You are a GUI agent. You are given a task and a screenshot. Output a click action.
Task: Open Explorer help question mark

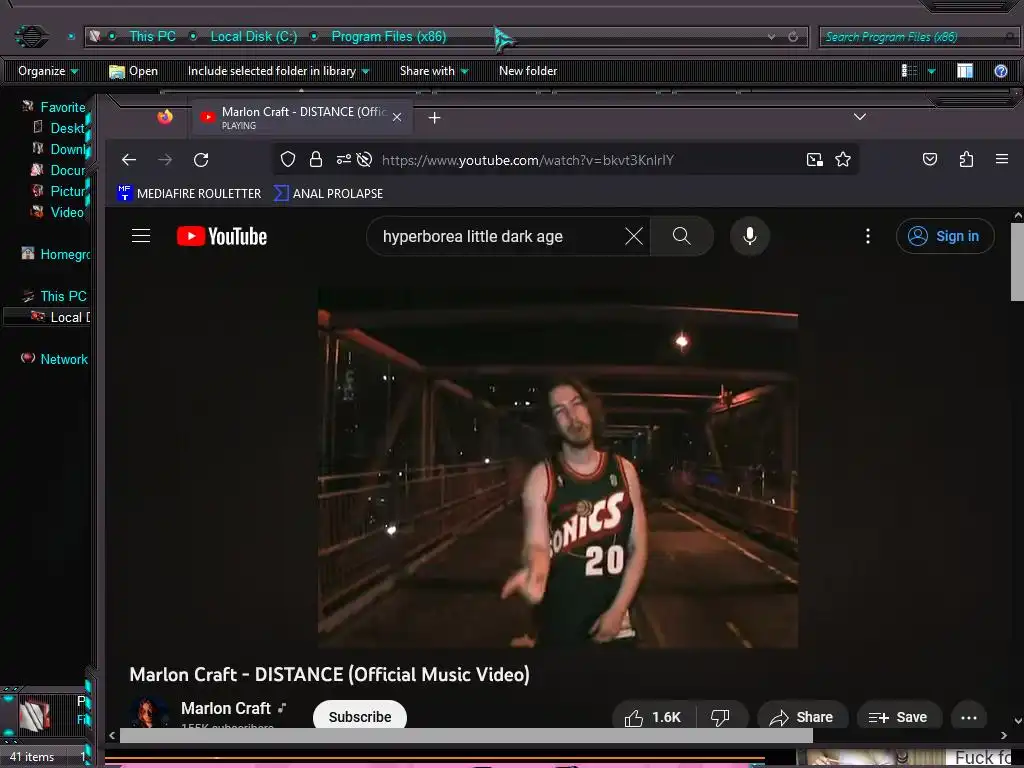[x=1000, y=71]
